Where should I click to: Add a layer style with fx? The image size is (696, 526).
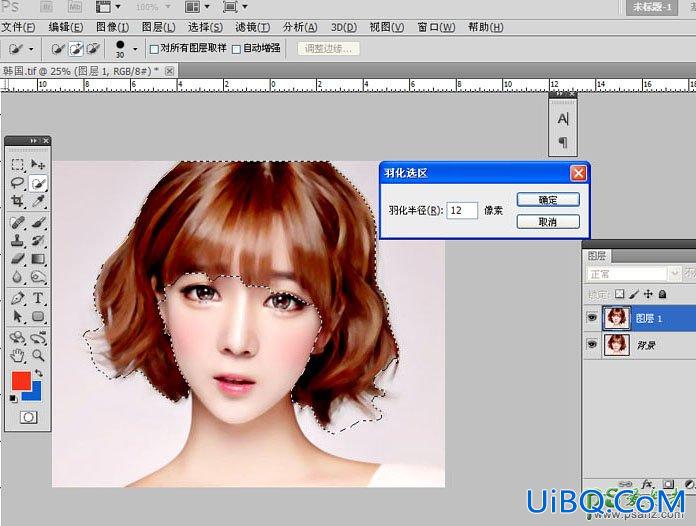[647, 484]
